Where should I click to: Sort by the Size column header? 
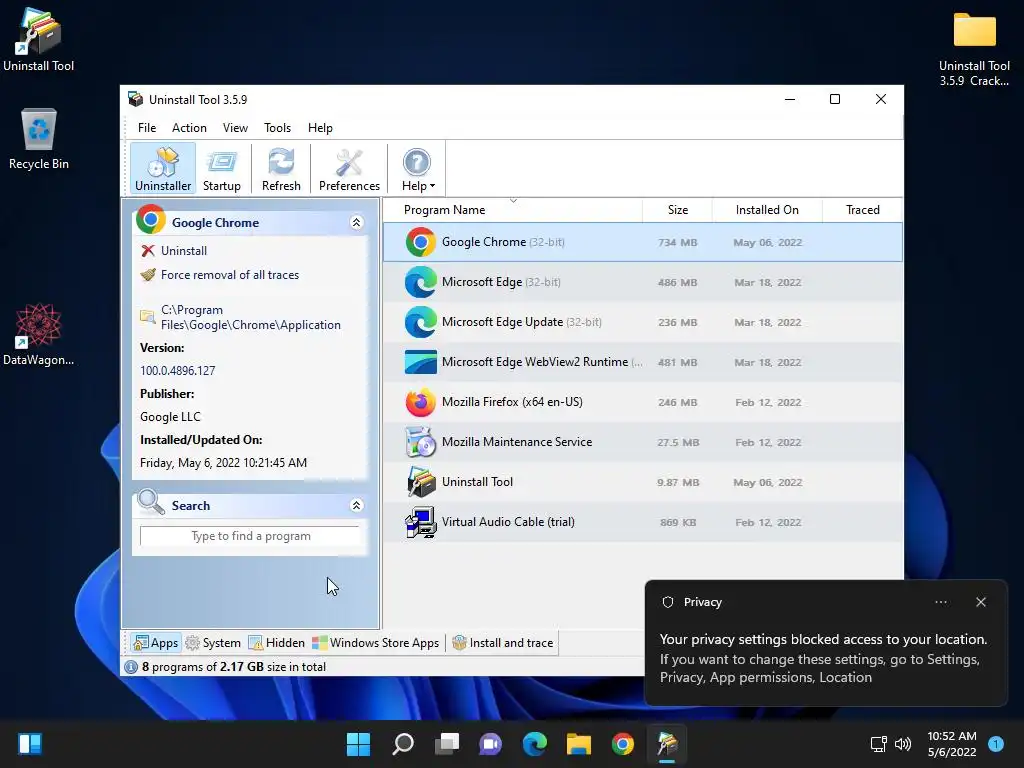[x=678, y=210]
